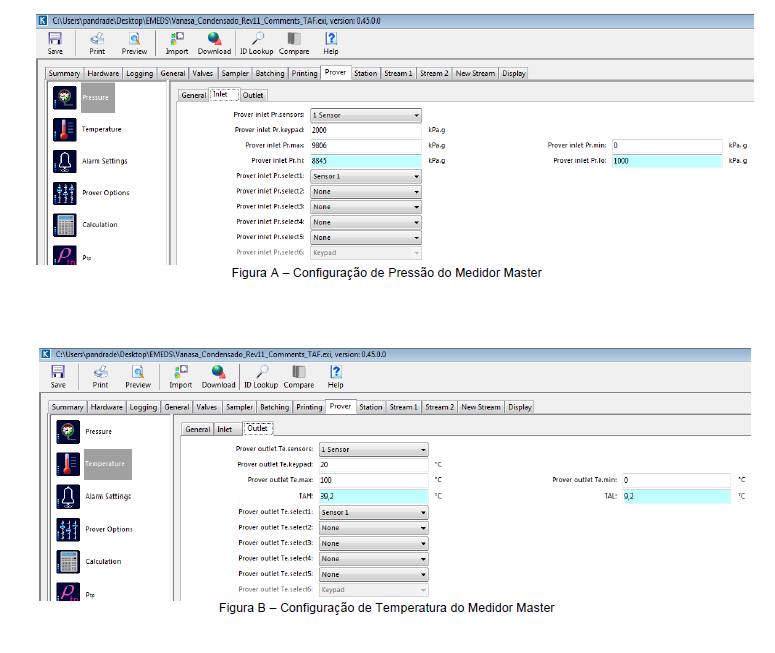
Task: Open Logging tab in bottom window
Action: click(143, 407)
